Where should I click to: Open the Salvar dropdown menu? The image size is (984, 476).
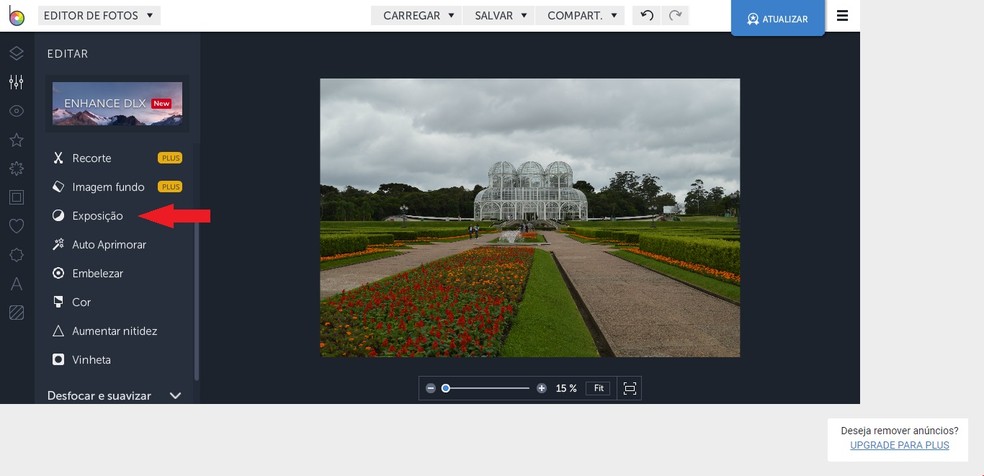coord(499,16)
